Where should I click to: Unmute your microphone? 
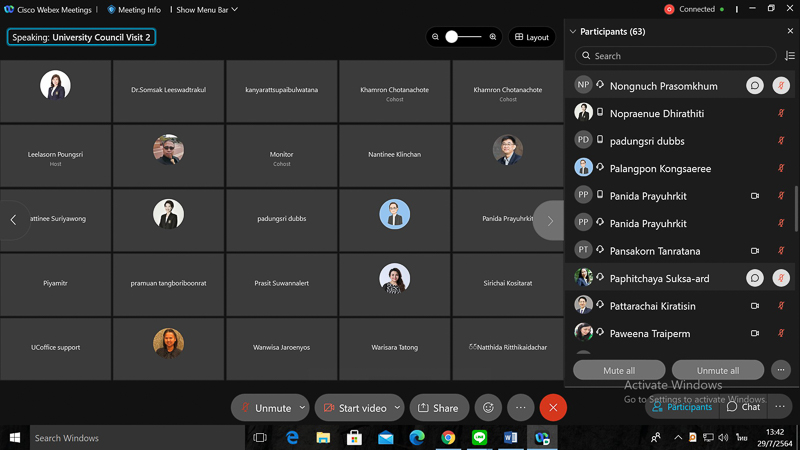(264, 408)
